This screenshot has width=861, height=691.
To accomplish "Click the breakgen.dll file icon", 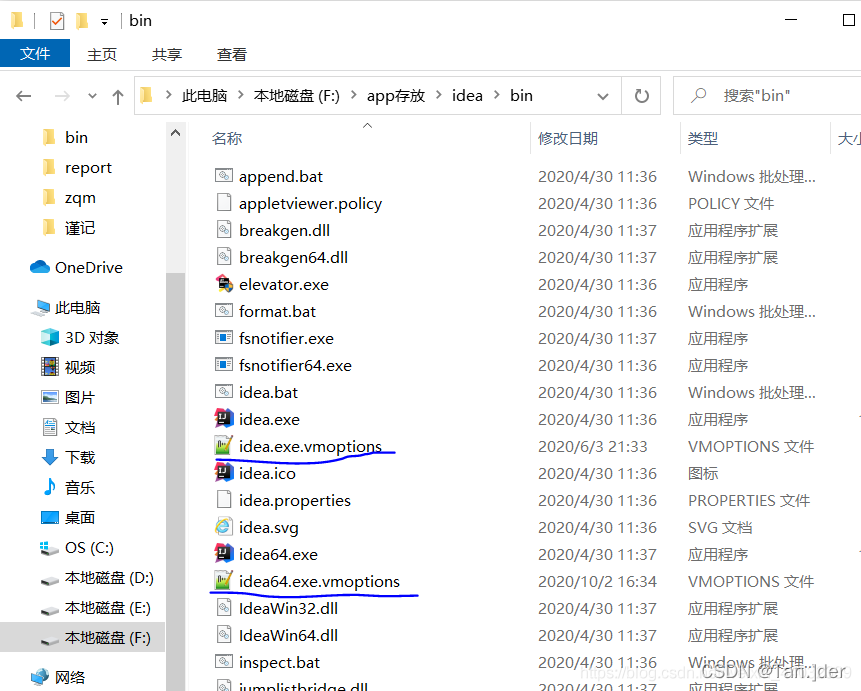I will pos(223,230).
